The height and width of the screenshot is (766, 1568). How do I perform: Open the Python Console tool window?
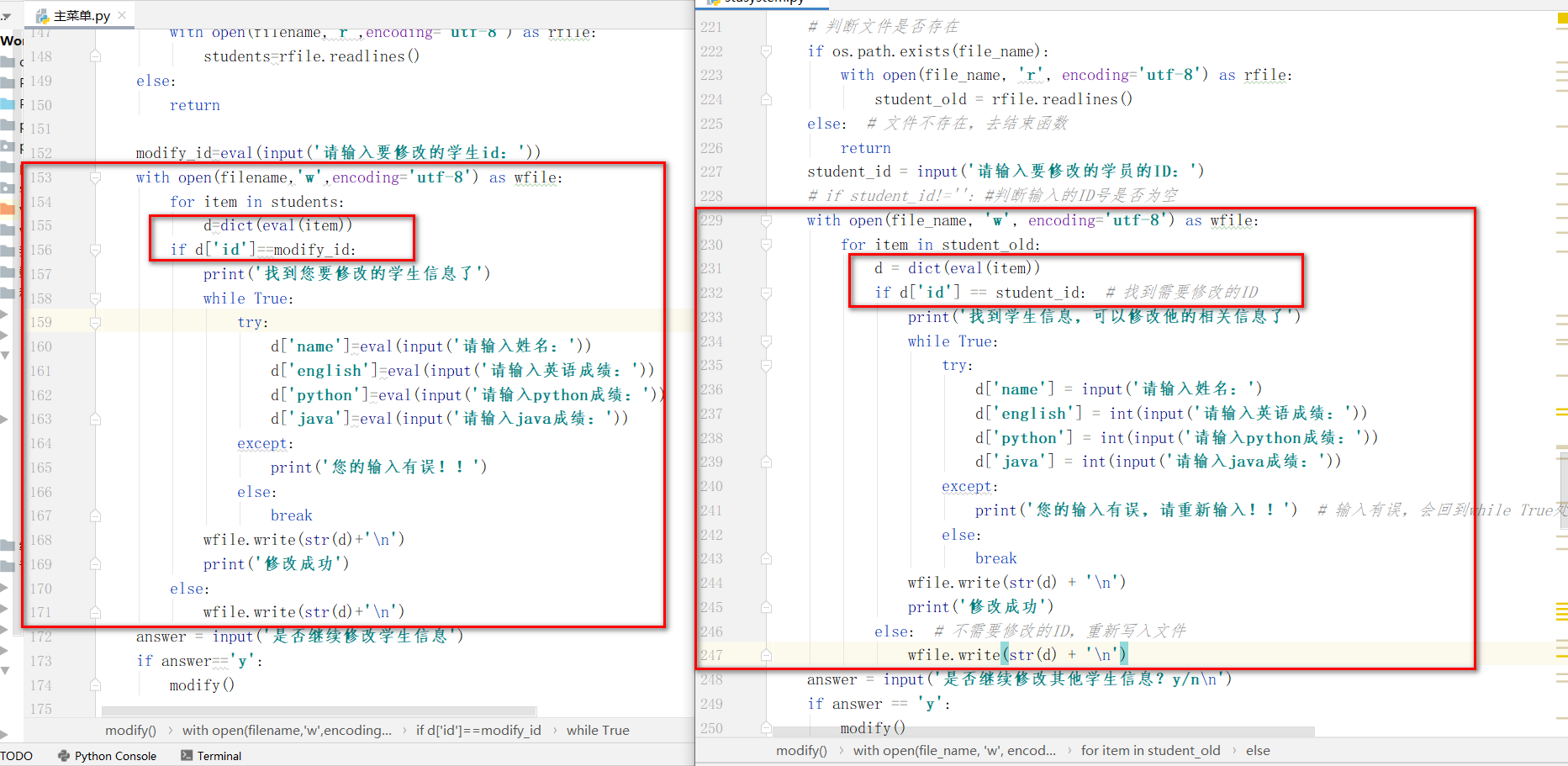pyautogui.click(x=107, y=756)
